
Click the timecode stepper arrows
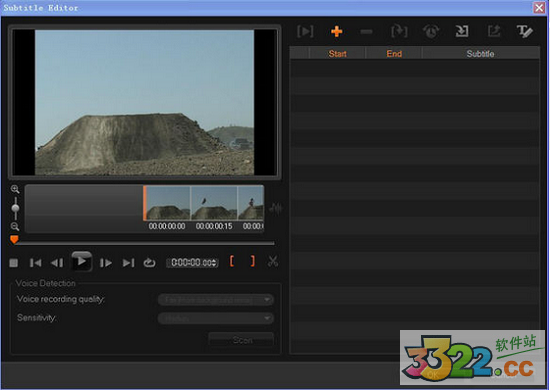click(x=214, y=262)
